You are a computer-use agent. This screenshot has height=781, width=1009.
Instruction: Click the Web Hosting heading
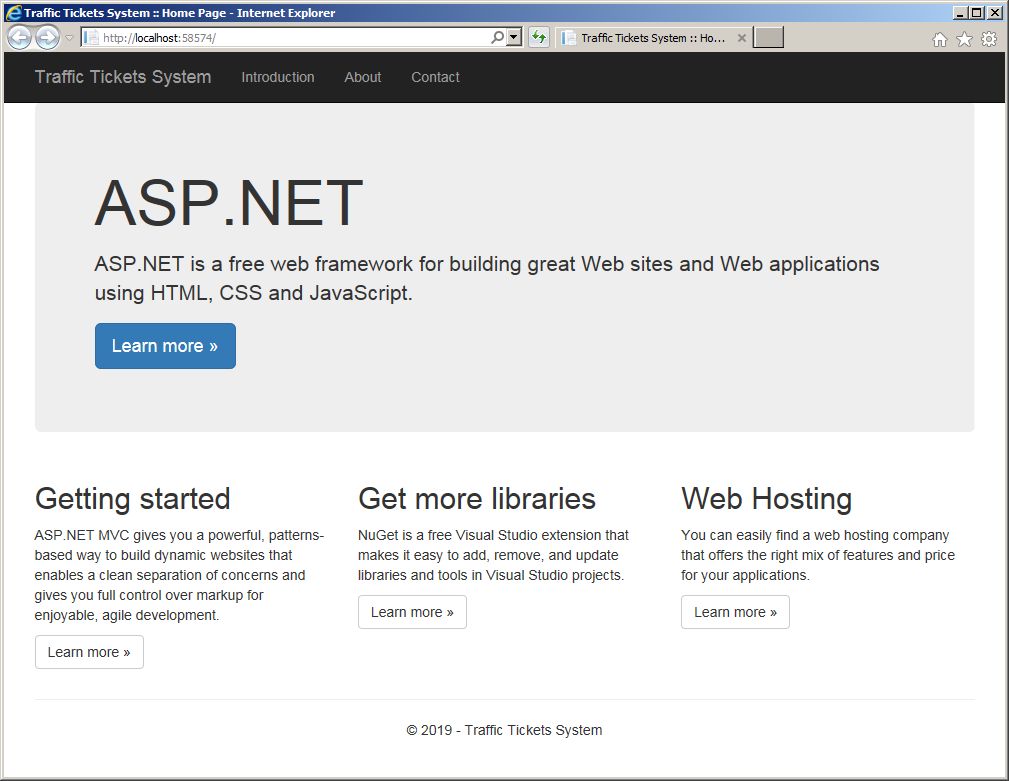coord(766,499)
